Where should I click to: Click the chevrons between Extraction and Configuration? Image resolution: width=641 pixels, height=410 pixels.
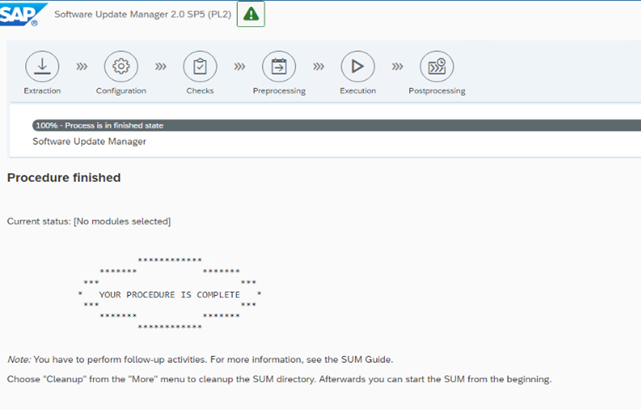tap(82, 66)
